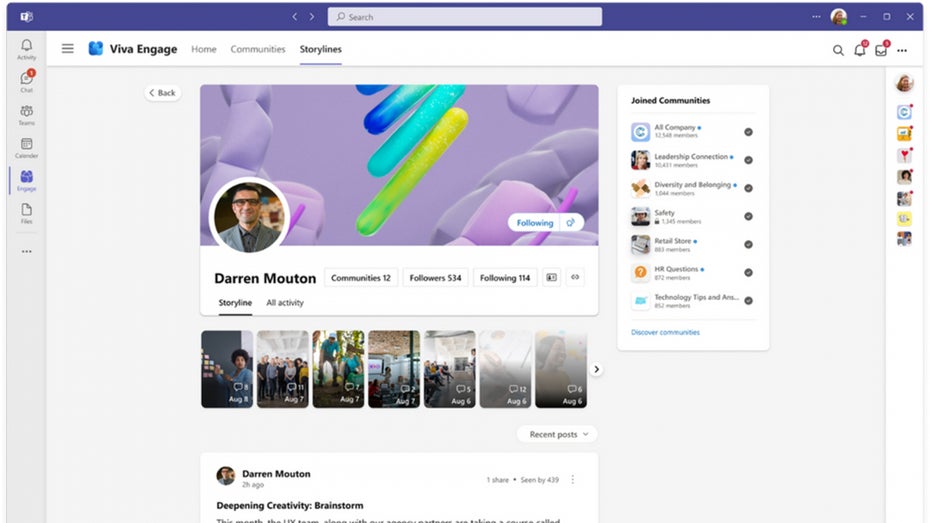Open the Calendar app icon
This screenshot has height=523, width=930.
[x=26, y=147]
